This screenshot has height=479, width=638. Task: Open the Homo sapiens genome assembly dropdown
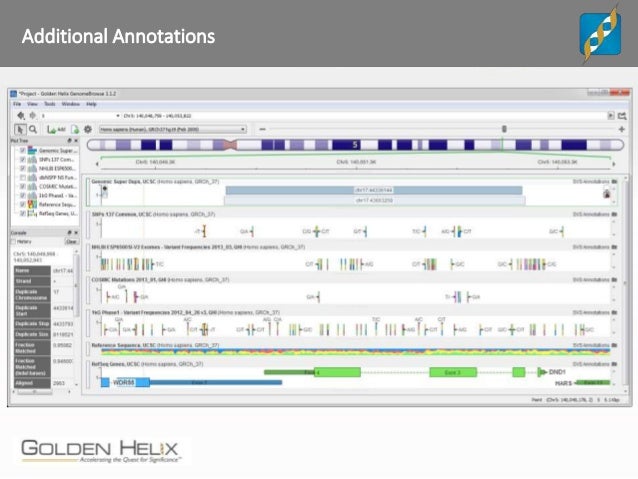coord(173,129)
